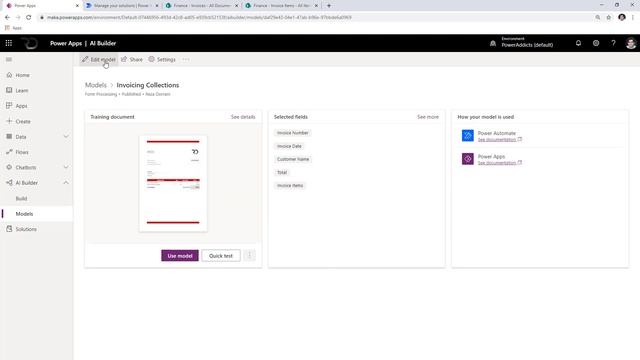Click the browser forward arrow

[18, 18]
